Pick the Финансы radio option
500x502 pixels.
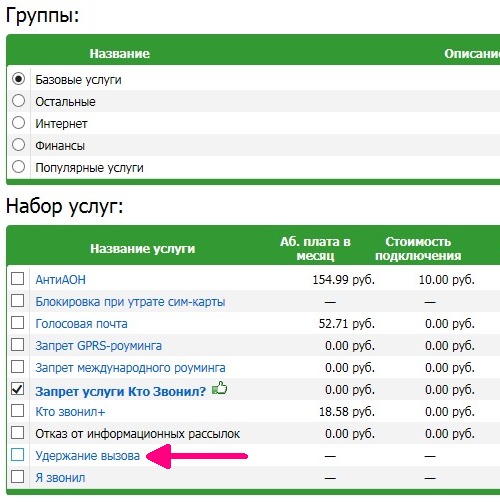18,145
